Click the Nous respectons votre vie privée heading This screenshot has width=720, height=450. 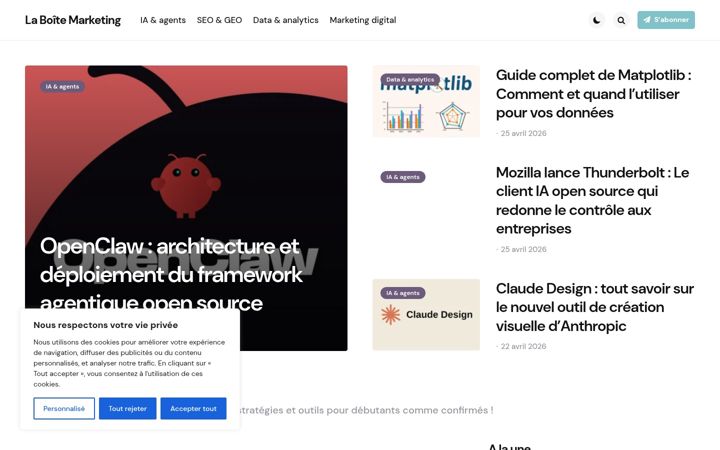pos(106,325)
